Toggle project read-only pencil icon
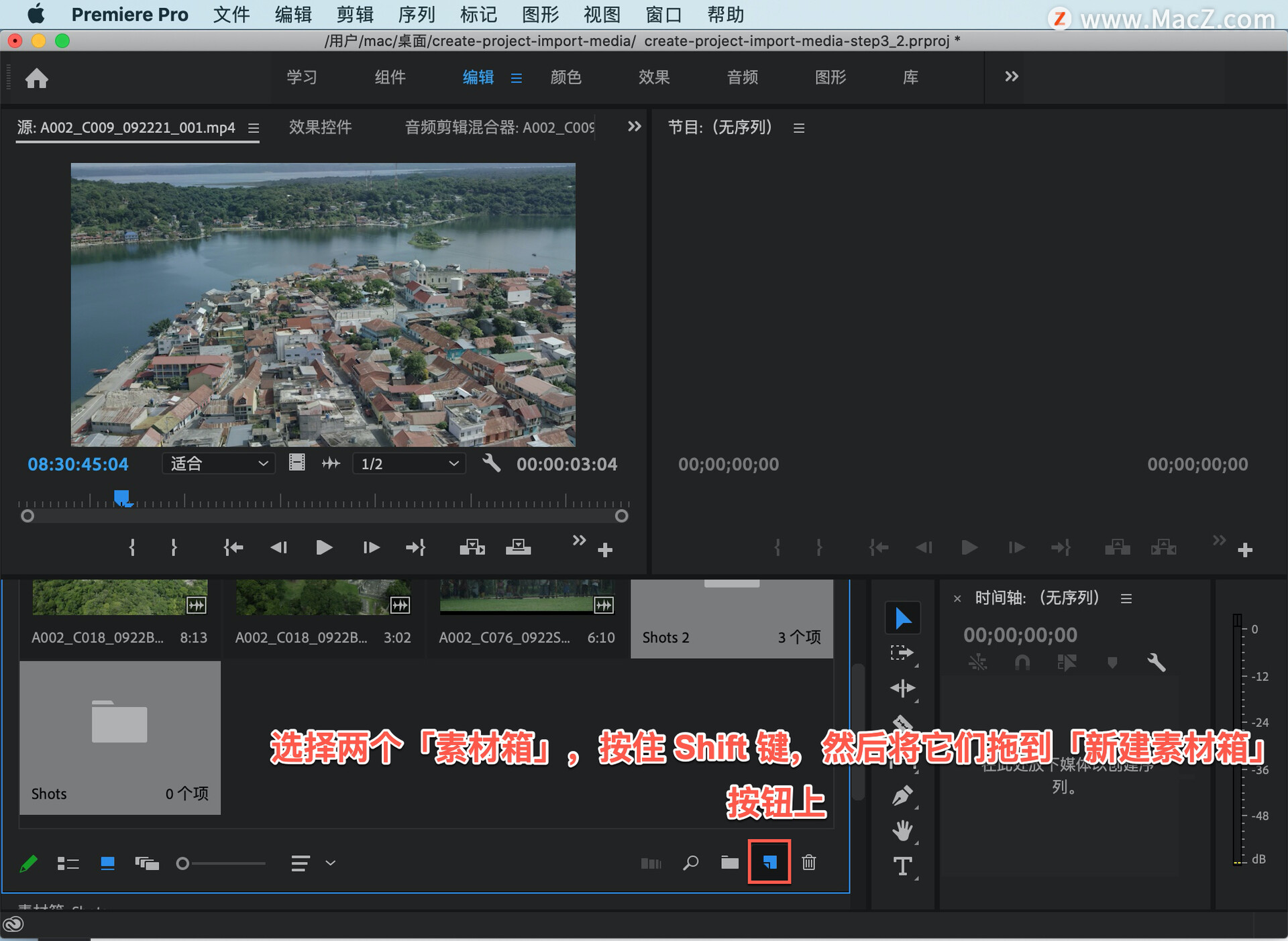 pos(29,863)
